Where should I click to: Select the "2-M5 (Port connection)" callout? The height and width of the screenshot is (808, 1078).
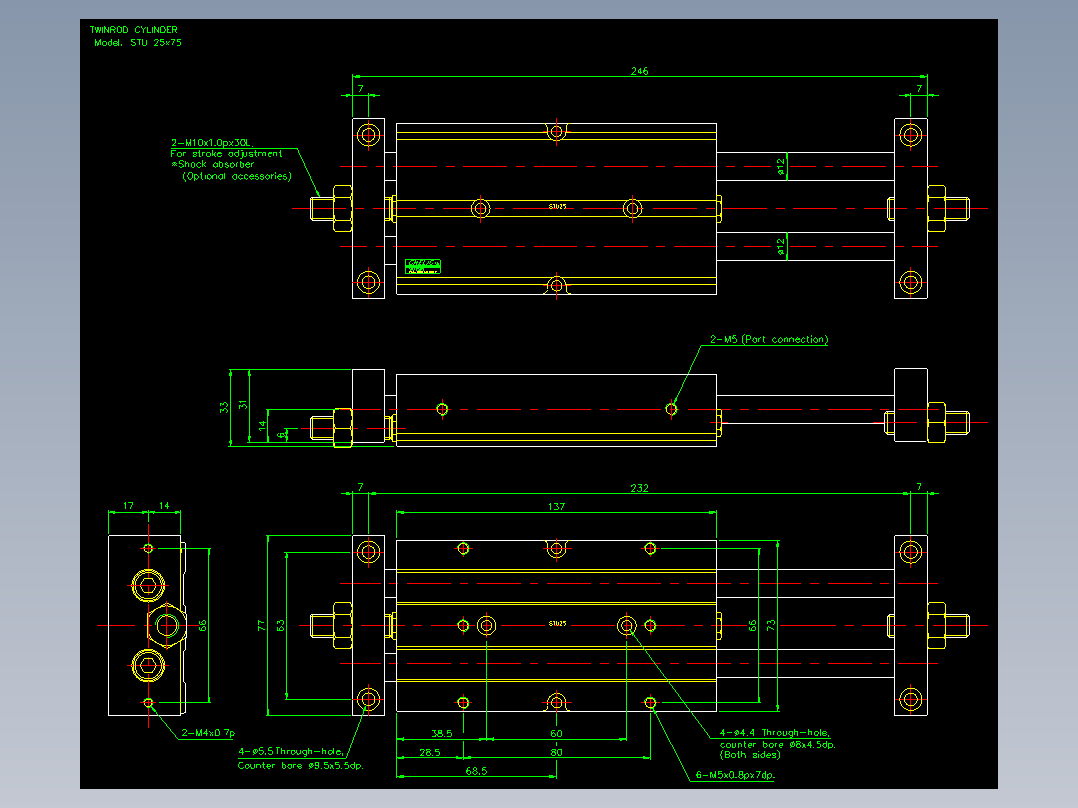[769, 340]
